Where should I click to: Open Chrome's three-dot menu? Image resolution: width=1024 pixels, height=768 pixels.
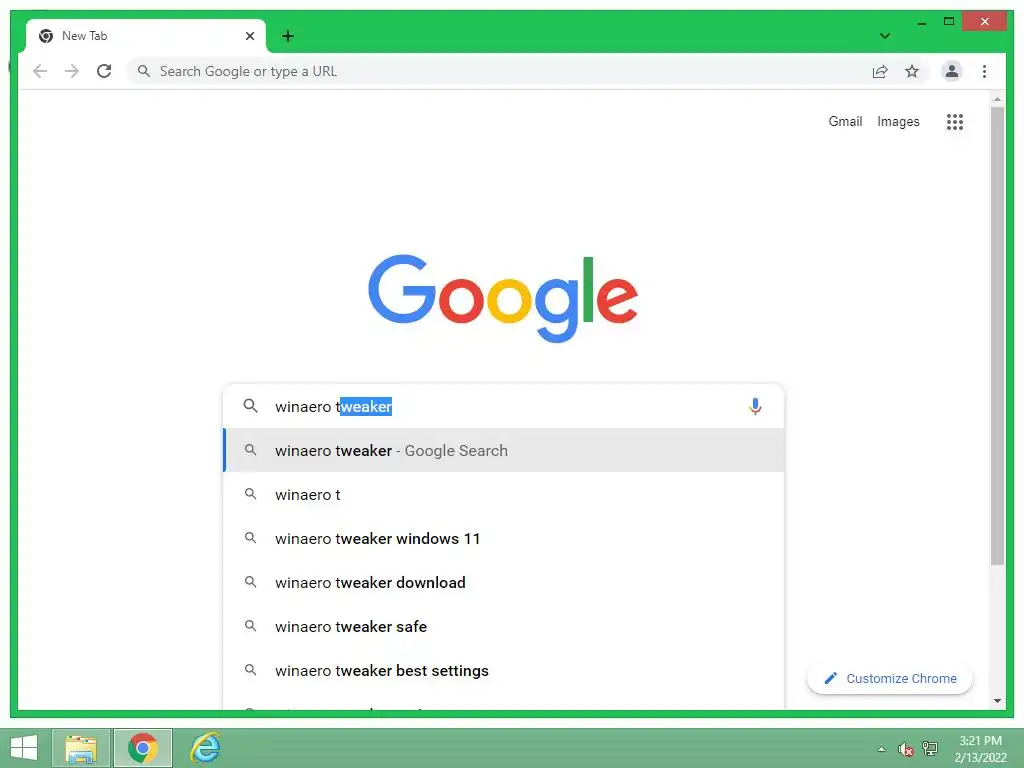984,71
